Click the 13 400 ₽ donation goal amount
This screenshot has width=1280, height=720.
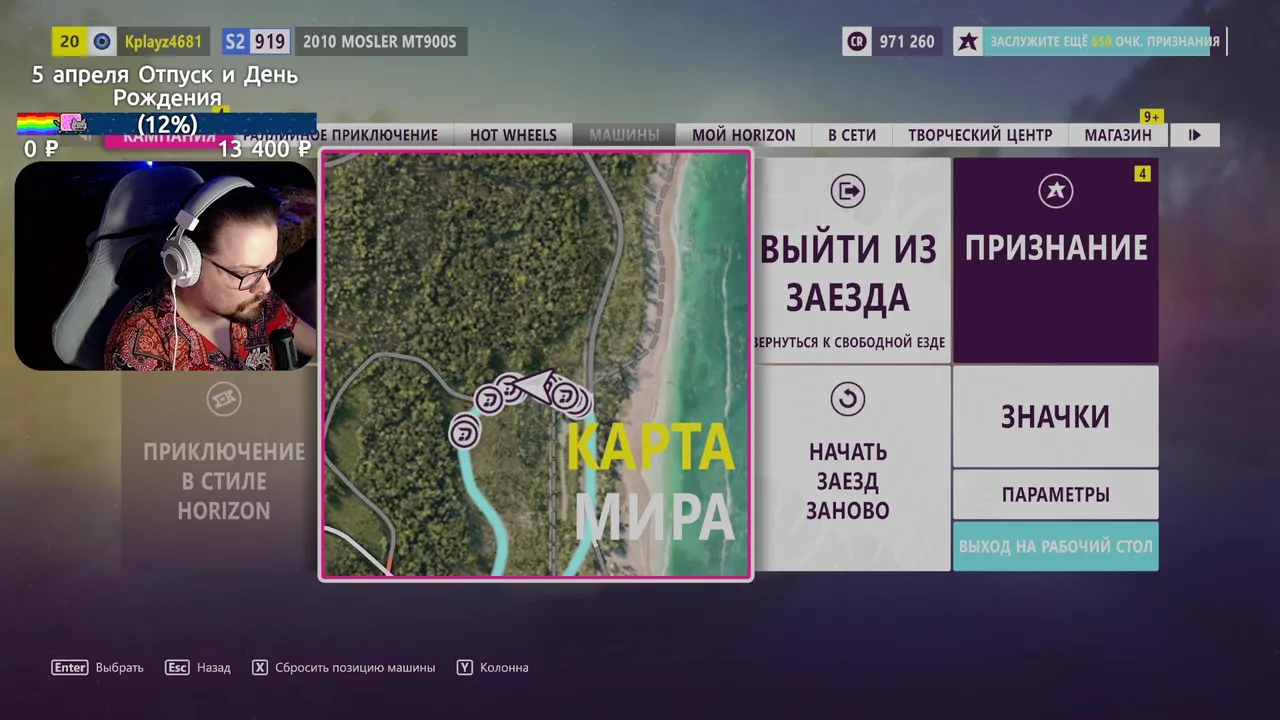point(265,149)
